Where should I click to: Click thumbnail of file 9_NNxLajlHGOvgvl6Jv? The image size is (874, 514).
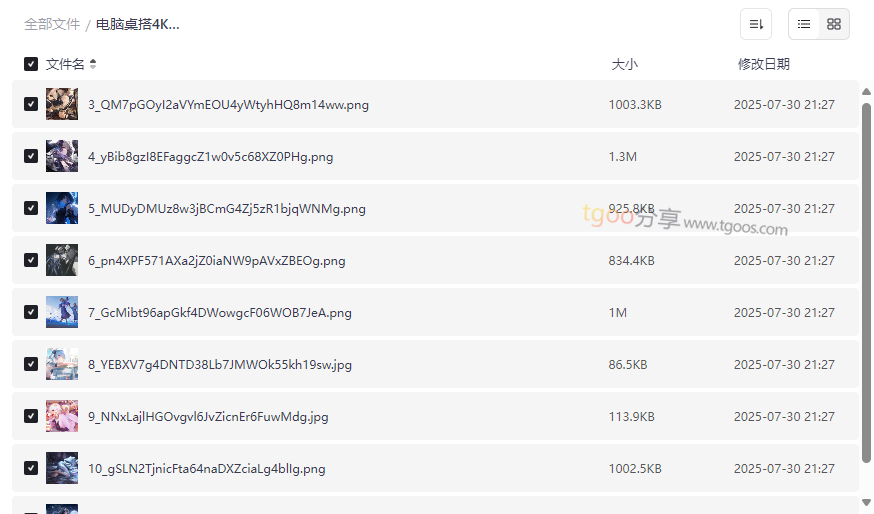[62, 416]
